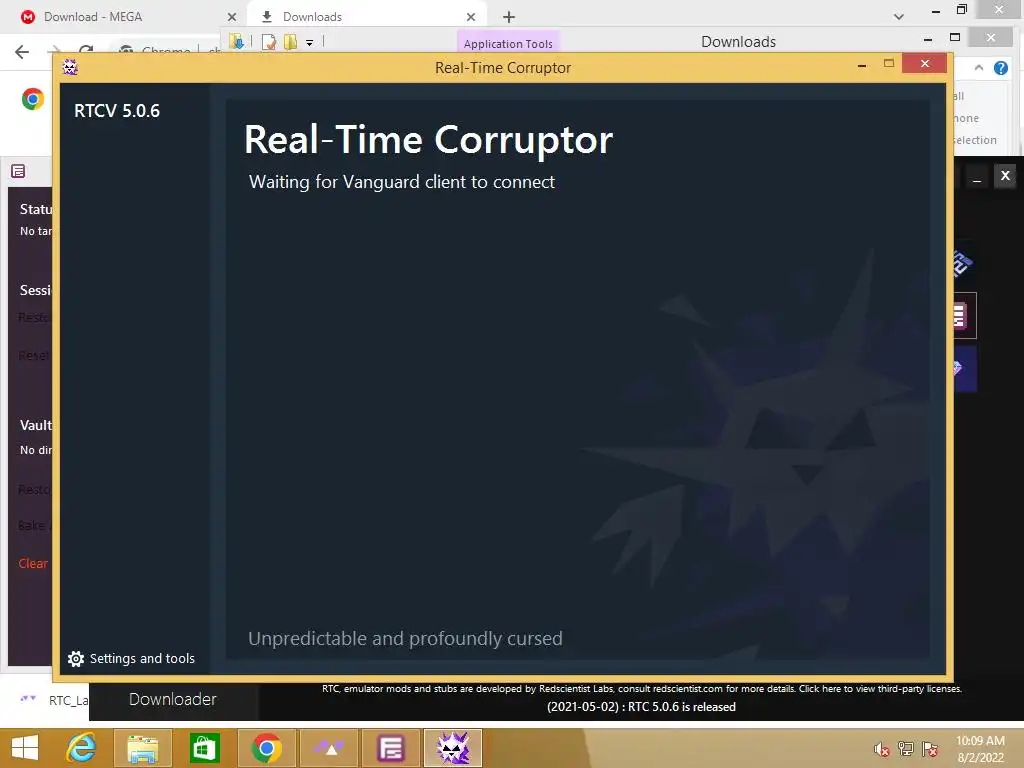Click Explorer's Downloads folder quick-access icon
The image size is (1024, 768).
[236, 42]
